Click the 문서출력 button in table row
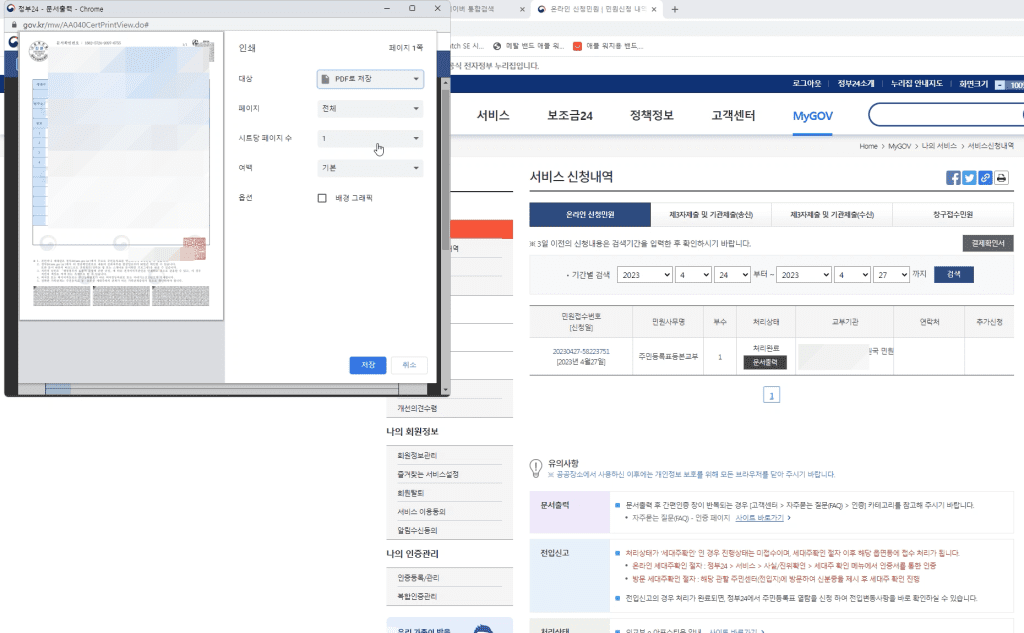Image resolution: width=1024 pixels, height=633 pixels. [765, 362]
